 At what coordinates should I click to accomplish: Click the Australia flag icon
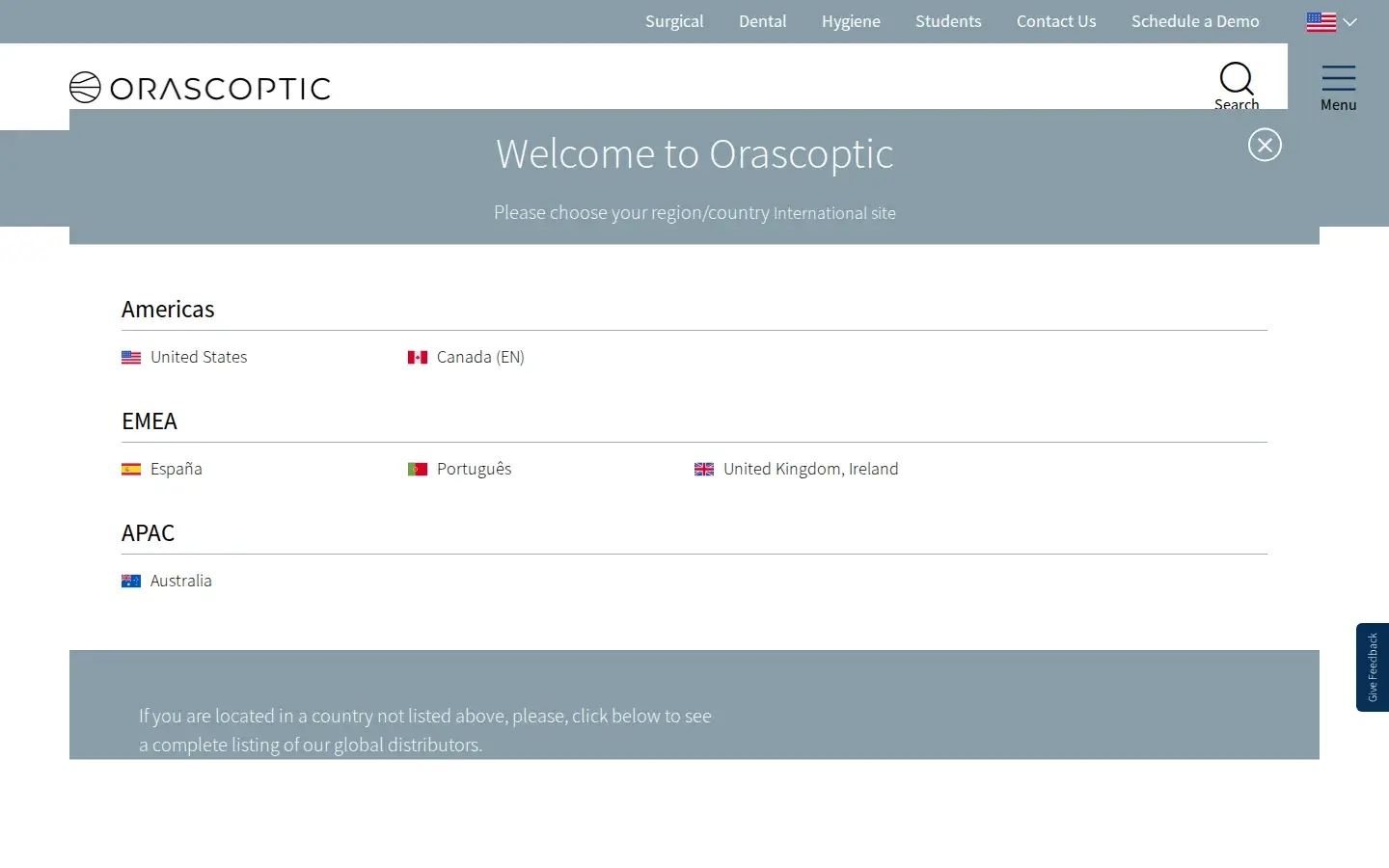131,582
